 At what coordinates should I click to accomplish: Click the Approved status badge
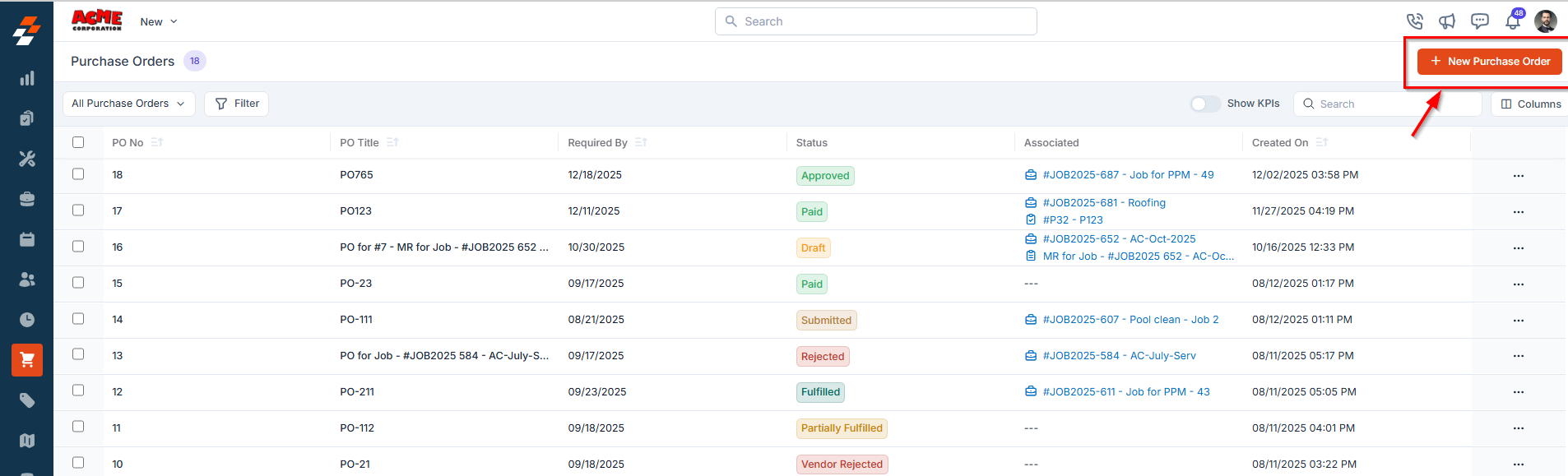[825, 176]
